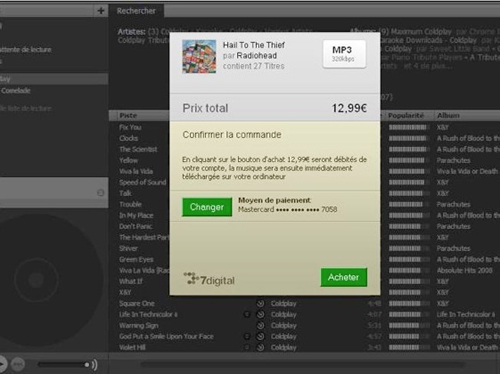
Task: Click the Mastercard ending 7058 text
Action: (287, 210)
